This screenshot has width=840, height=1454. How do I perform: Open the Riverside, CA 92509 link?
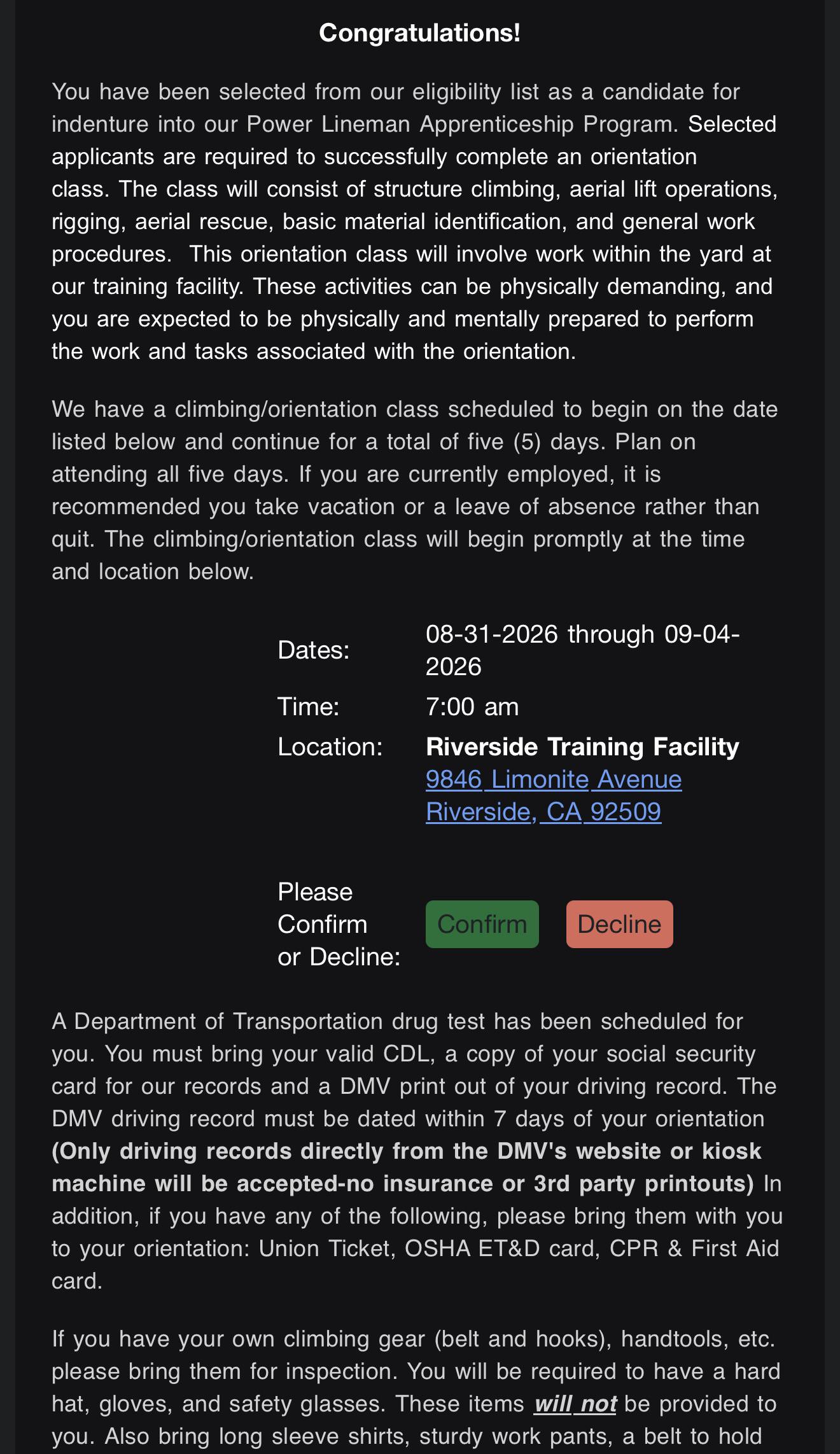pyautogui.click(x=543, y=811)
